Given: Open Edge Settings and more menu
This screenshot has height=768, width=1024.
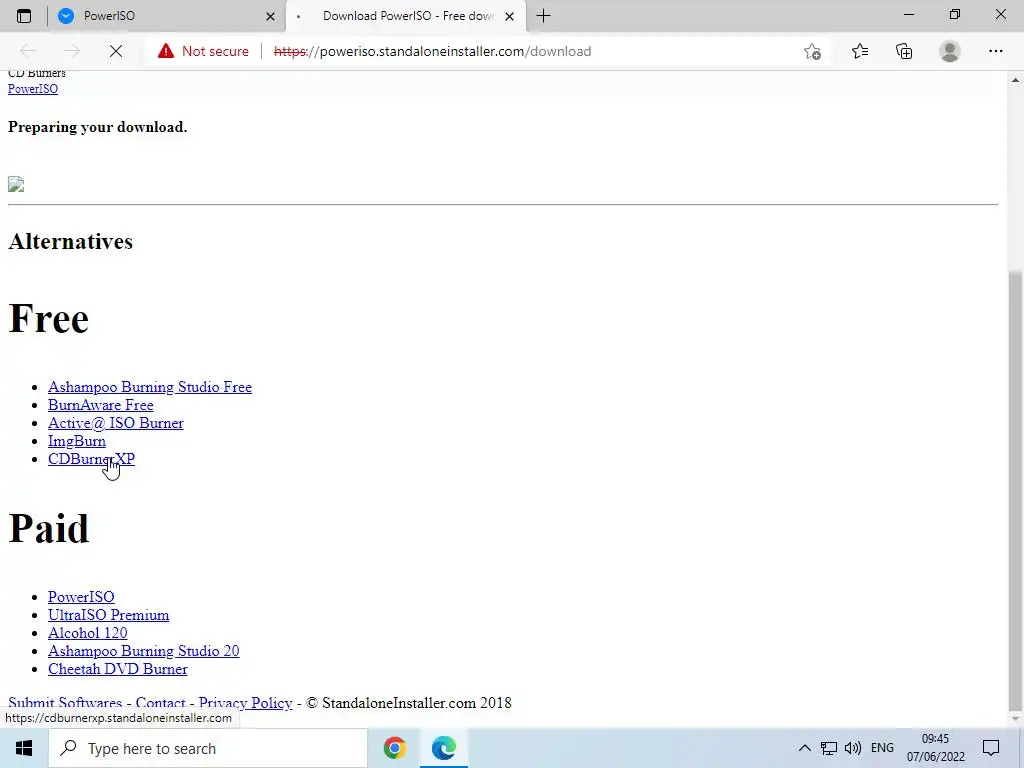Looking at the screenshot, I should pos(995,51).
